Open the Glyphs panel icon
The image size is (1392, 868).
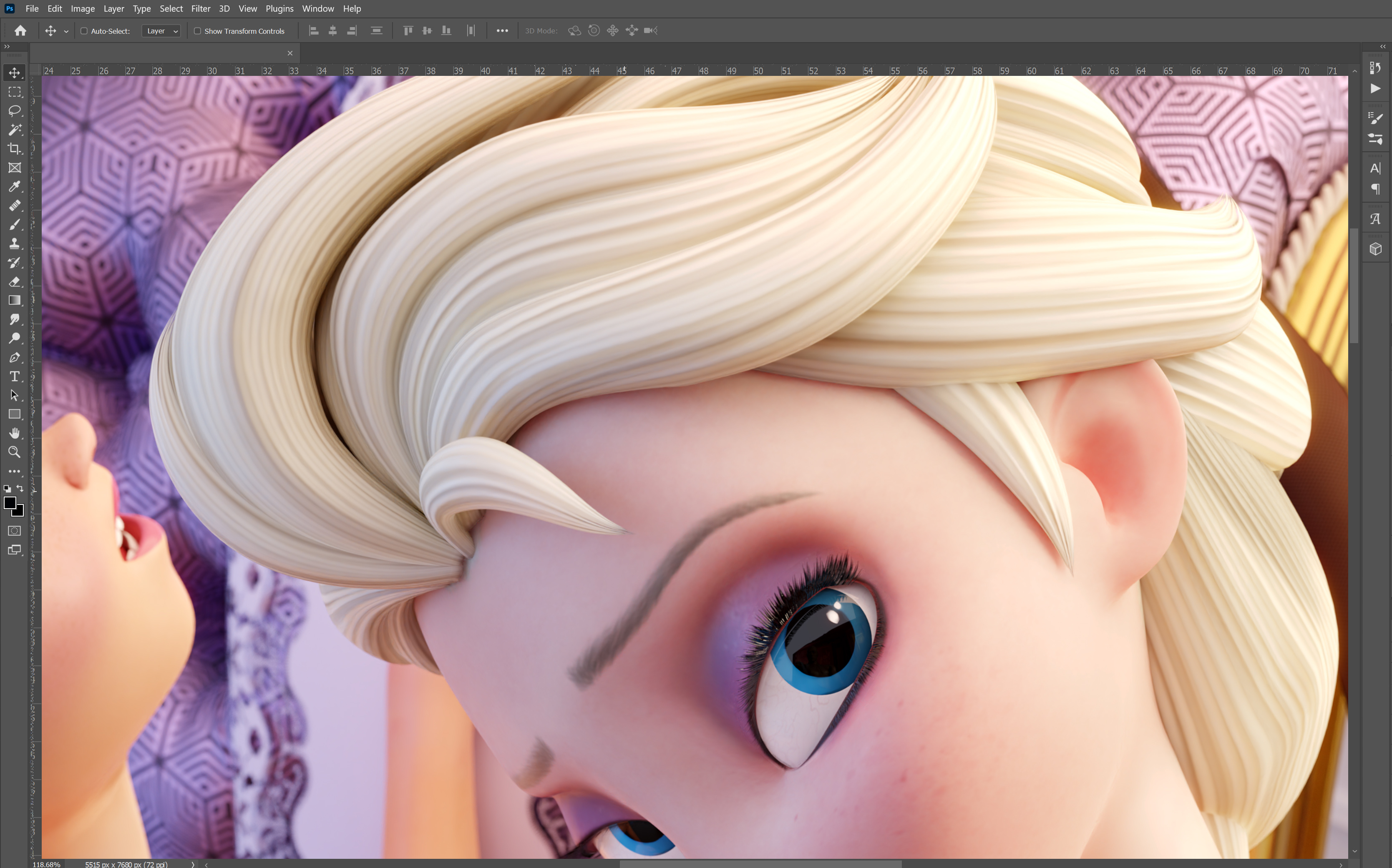[1375, 219]
